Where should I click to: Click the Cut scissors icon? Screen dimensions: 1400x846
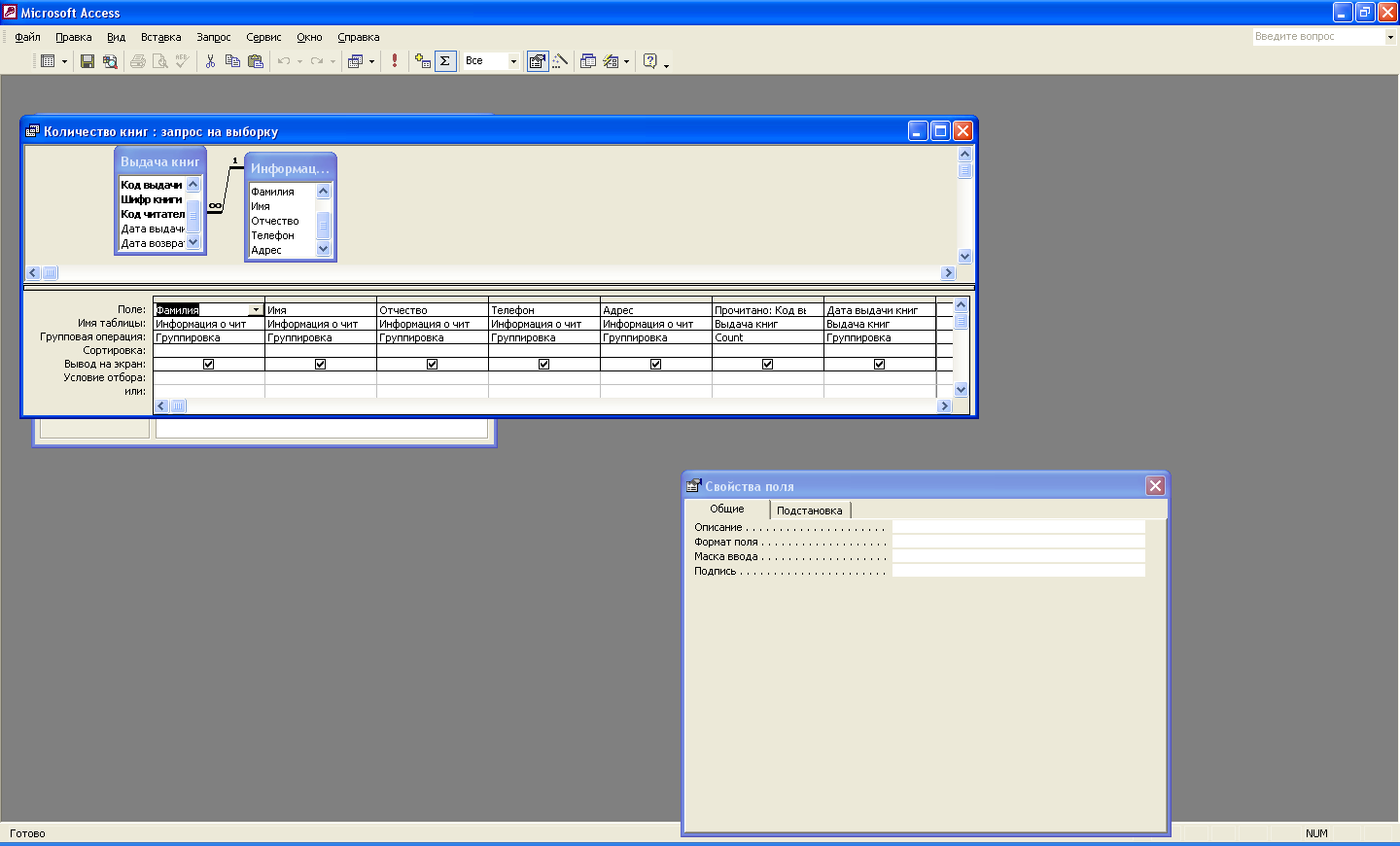pyautogui.click(x=210, y=61)
